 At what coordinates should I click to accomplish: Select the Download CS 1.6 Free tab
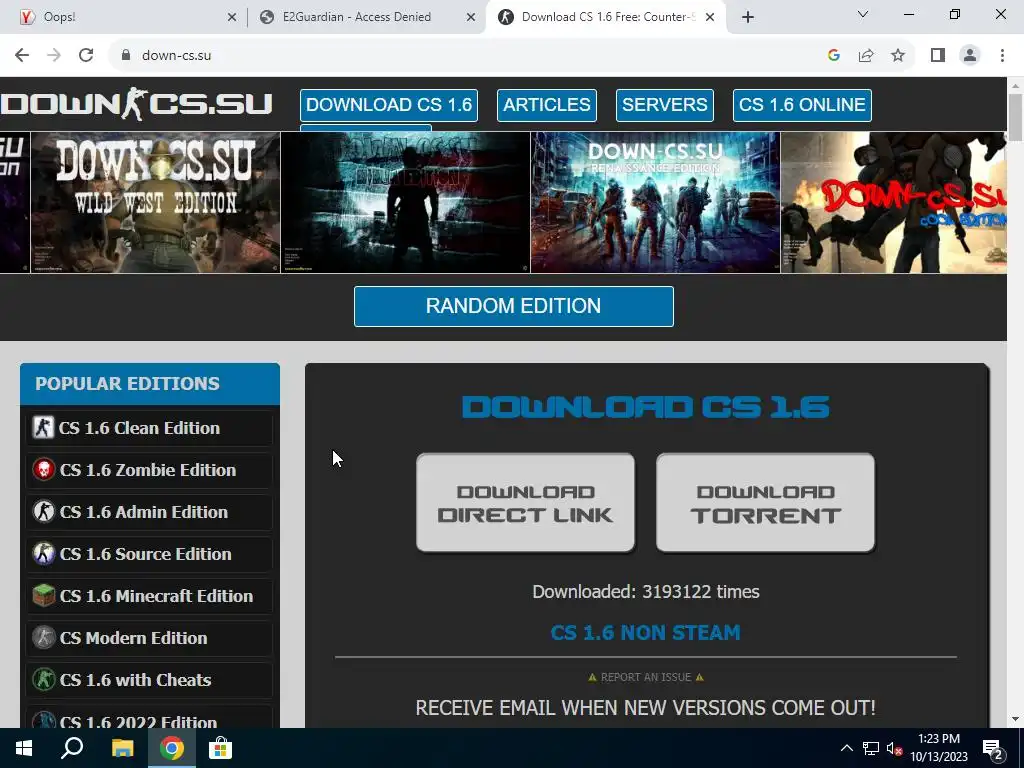605,18
